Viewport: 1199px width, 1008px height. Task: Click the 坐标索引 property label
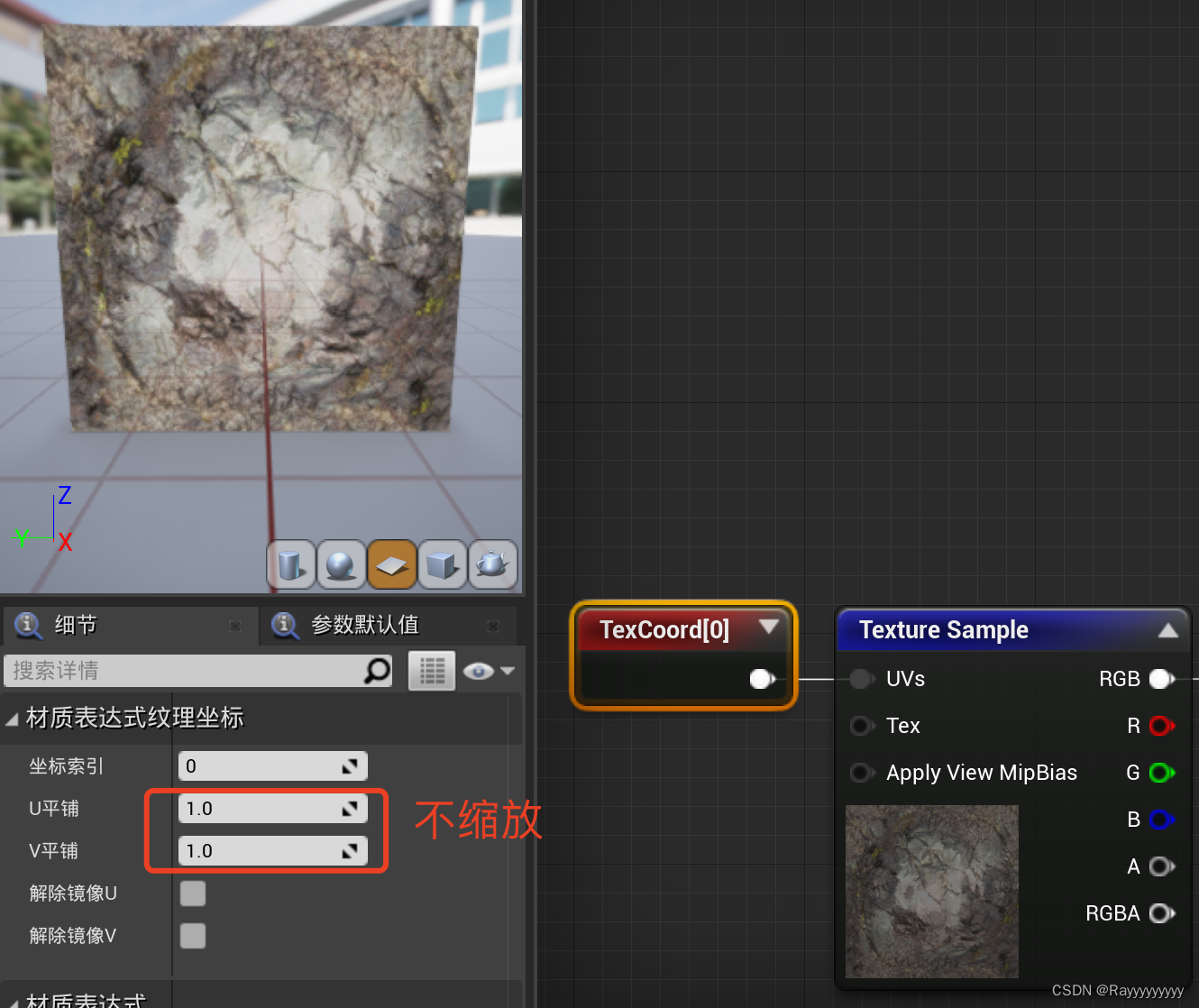67,765
